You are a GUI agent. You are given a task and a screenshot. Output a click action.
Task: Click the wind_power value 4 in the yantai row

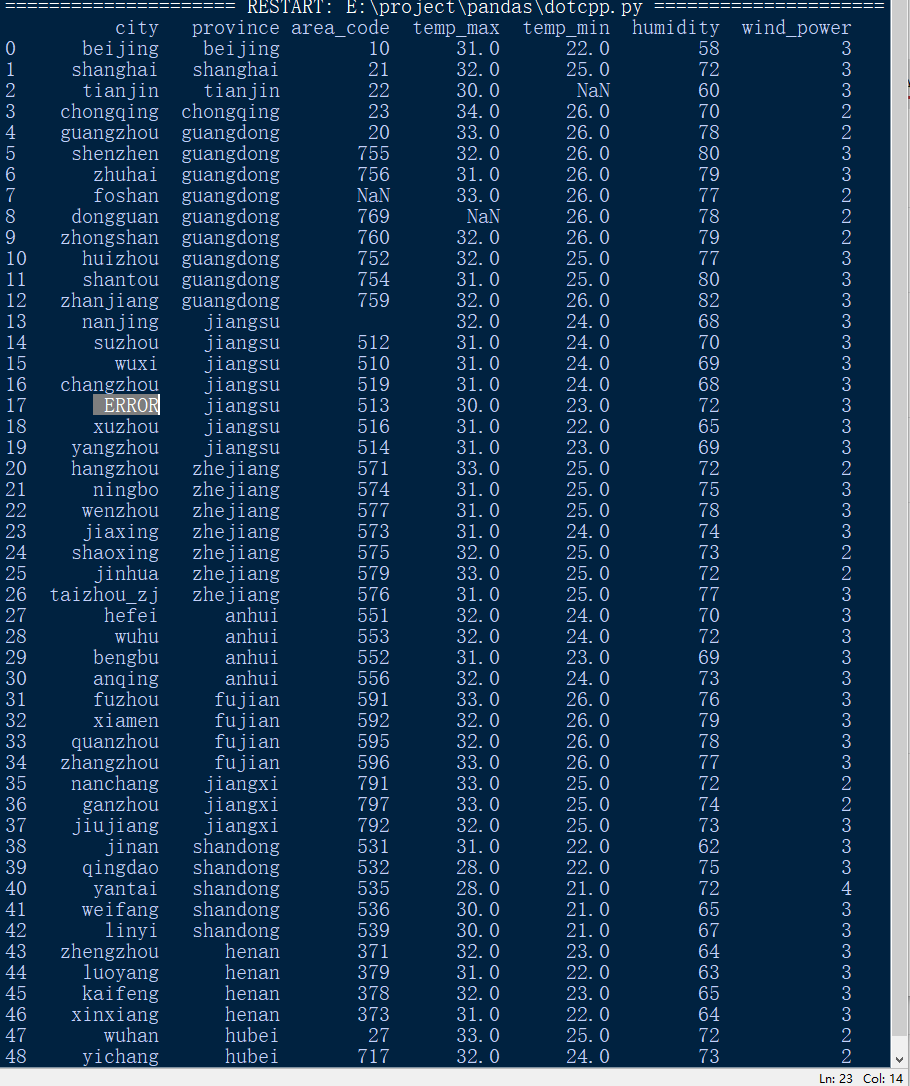tap(846, 889)
